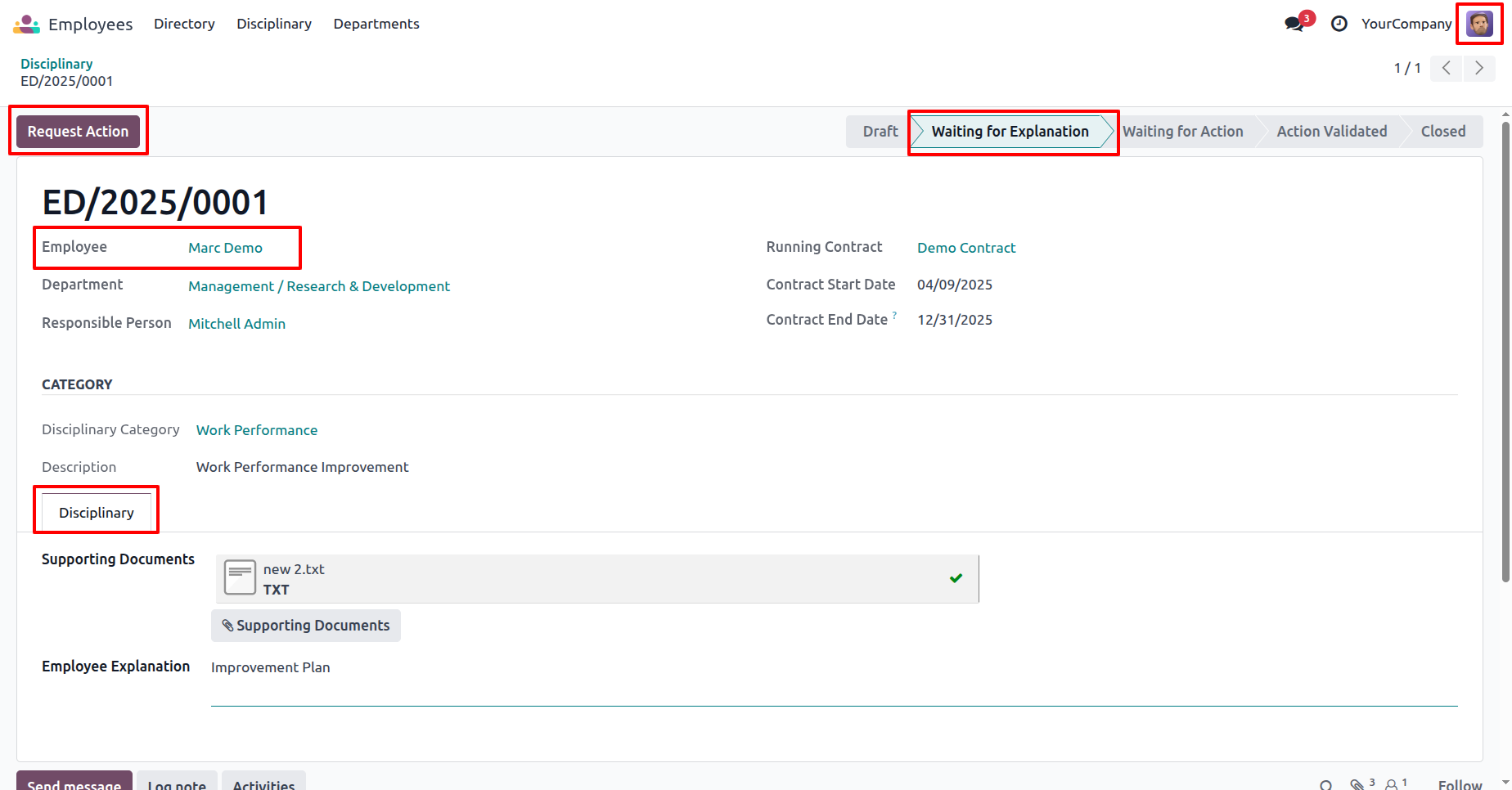The width and height of the screenshot is (1512, 790).
Task: Open the Demo Contract link
Action: pyautogui.click(x=966, y=248)
